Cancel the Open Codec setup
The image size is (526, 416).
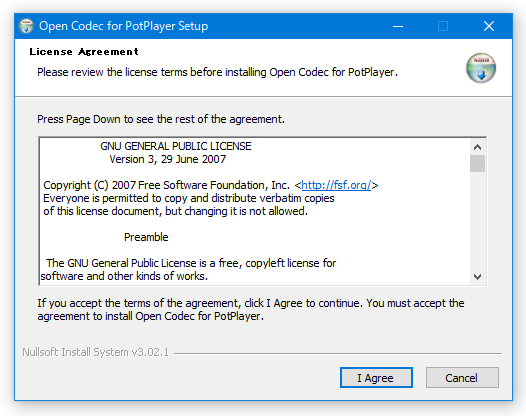[x=462, y=378]
